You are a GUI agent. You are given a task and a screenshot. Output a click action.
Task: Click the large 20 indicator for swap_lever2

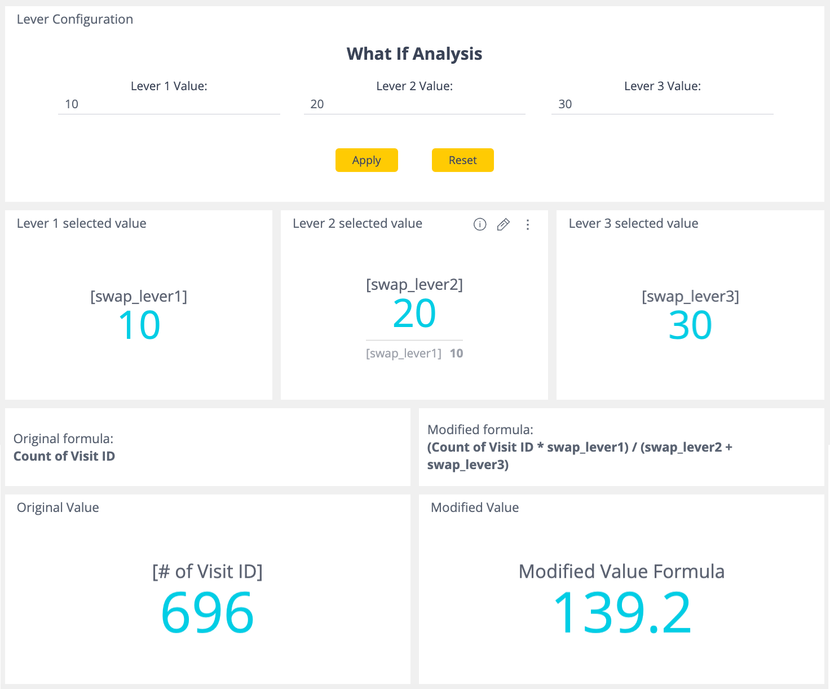coord(414,314)
